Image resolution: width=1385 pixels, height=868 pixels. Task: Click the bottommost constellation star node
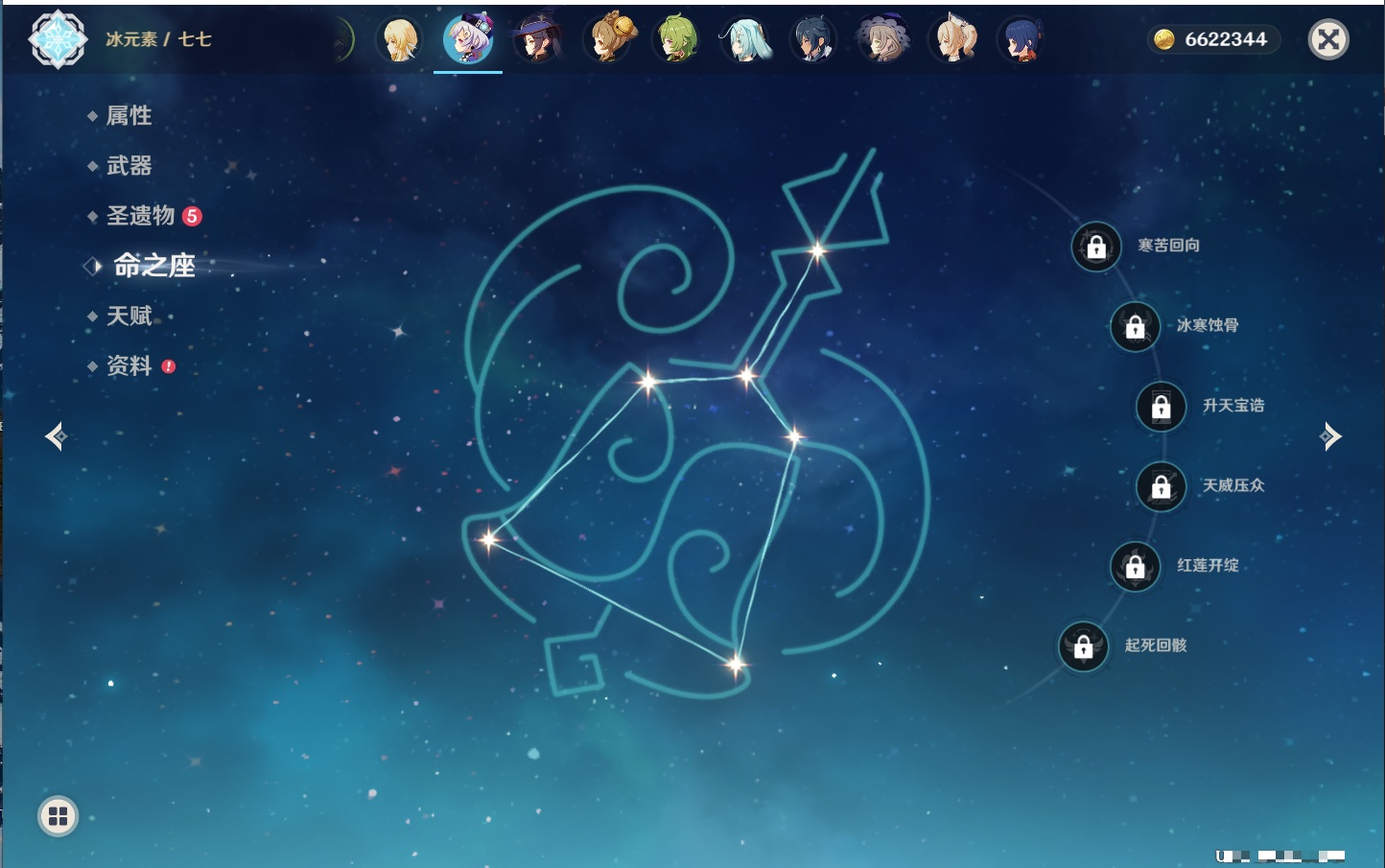click(736, 664)
